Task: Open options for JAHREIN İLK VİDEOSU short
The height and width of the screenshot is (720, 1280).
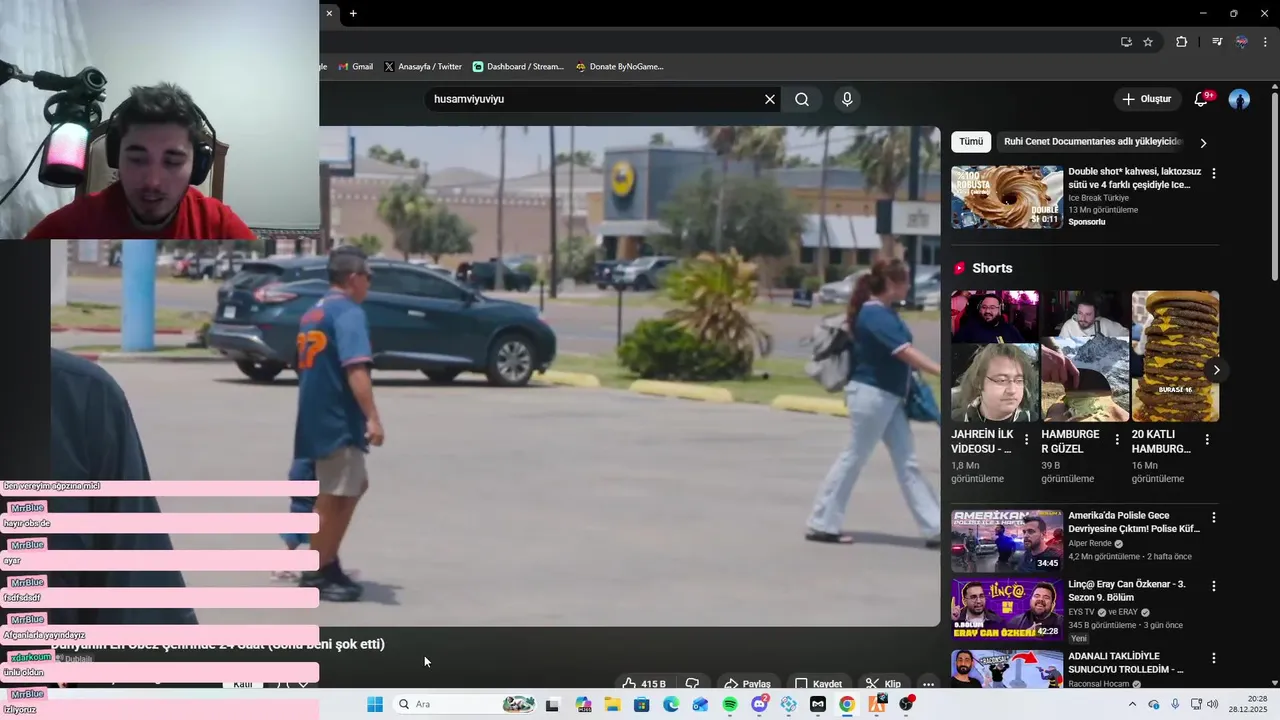Action: point(1026,440)
